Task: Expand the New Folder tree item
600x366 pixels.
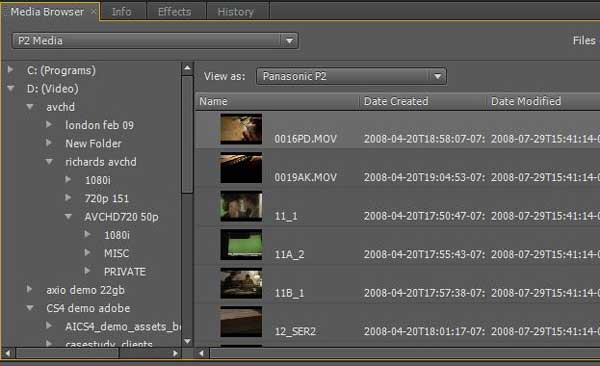Action: click(x=49, y=143)
